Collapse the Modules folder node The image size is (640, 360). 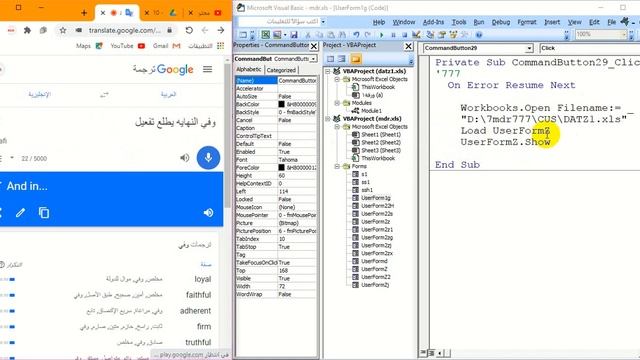[337, 103]
